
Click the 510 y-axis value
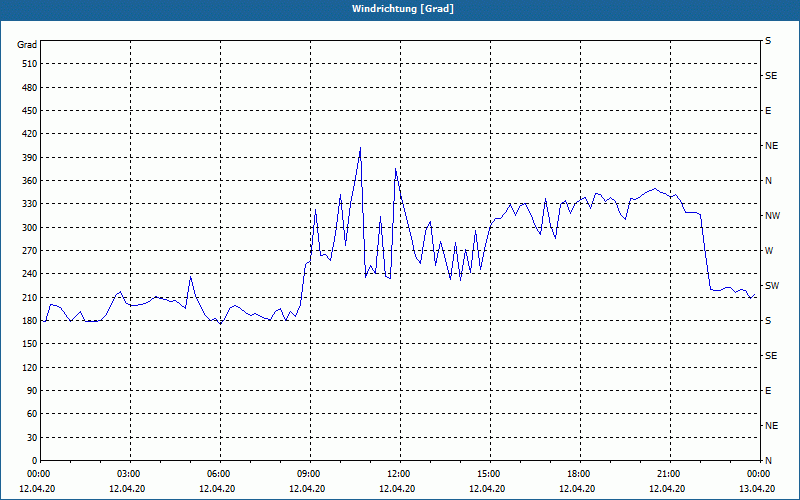click(x=30, y=64)
